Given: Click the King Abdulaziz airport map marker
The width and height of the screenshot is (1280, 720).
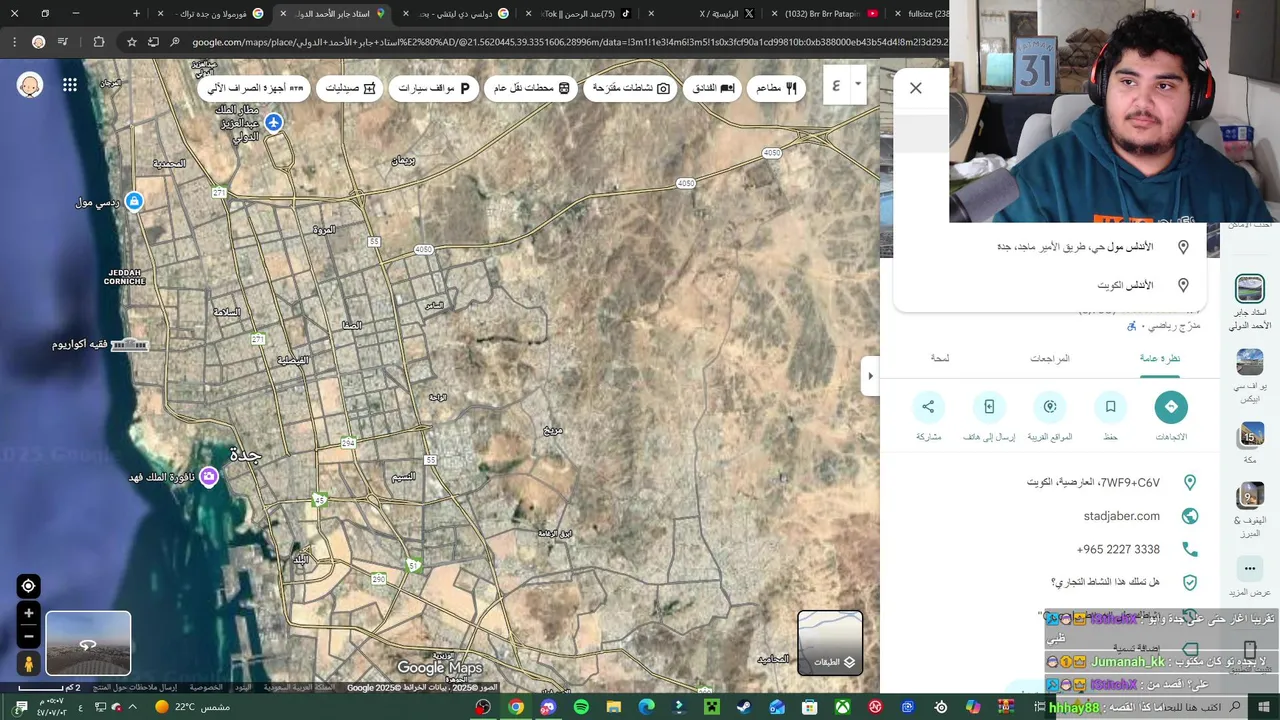Looking at the screenshot, I should point(273,122).
